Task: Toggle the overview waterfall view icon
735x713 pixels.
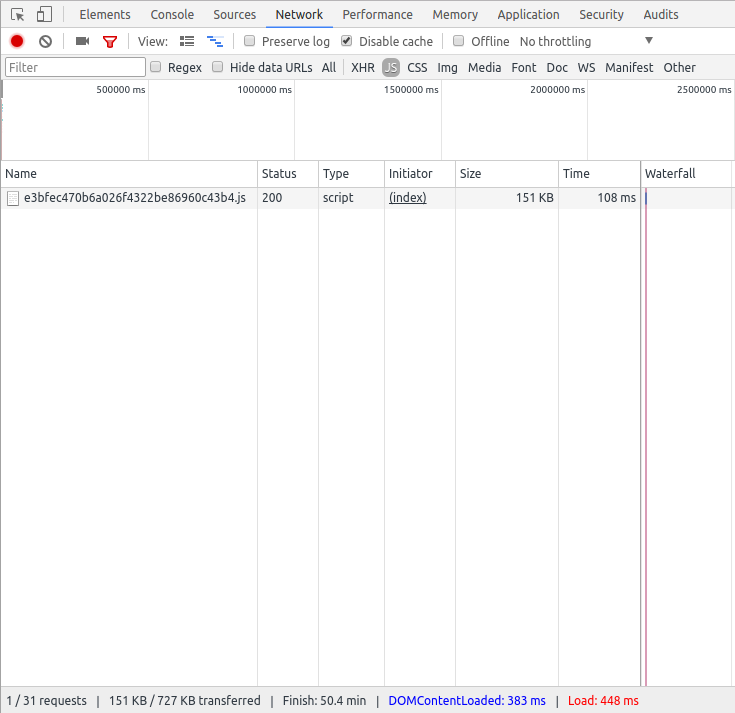Action: (214, 41)
